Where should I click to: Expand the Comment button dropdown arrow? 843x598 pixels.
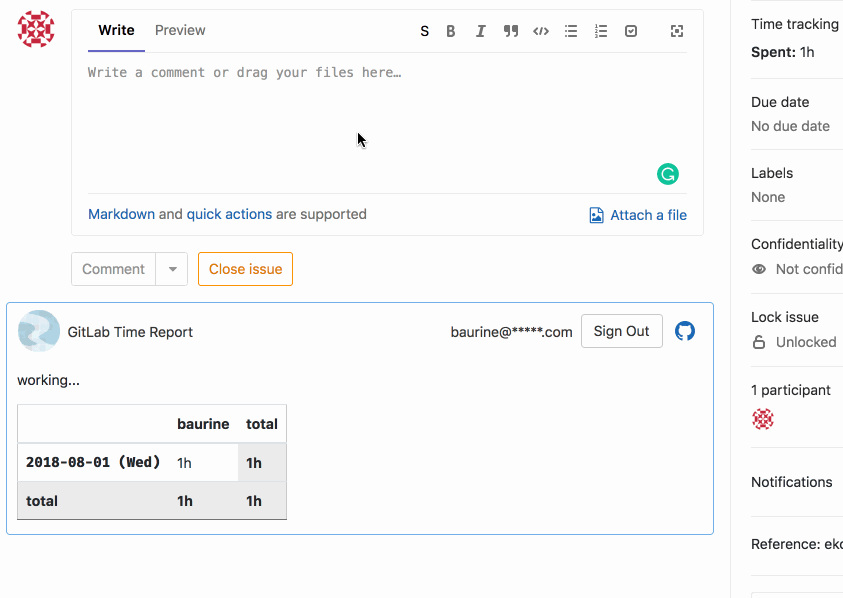(x=172, y=269)
